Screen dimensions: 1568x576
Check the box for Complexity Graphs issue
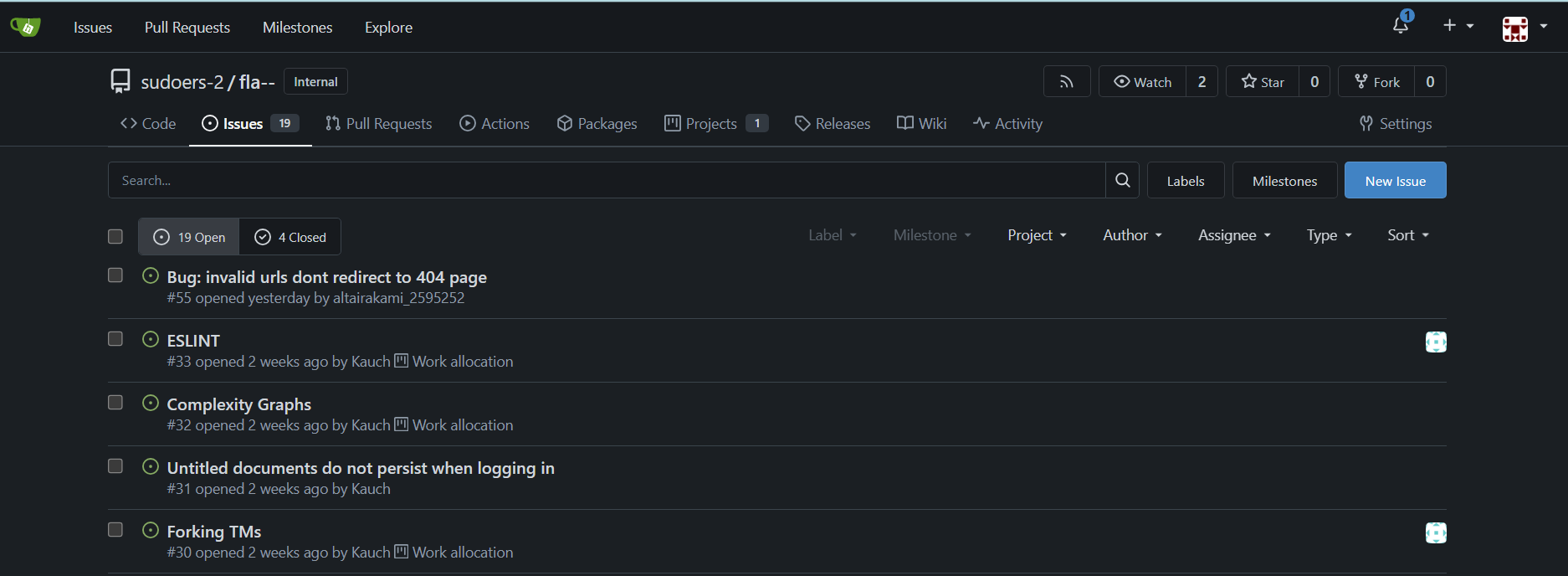115,402
